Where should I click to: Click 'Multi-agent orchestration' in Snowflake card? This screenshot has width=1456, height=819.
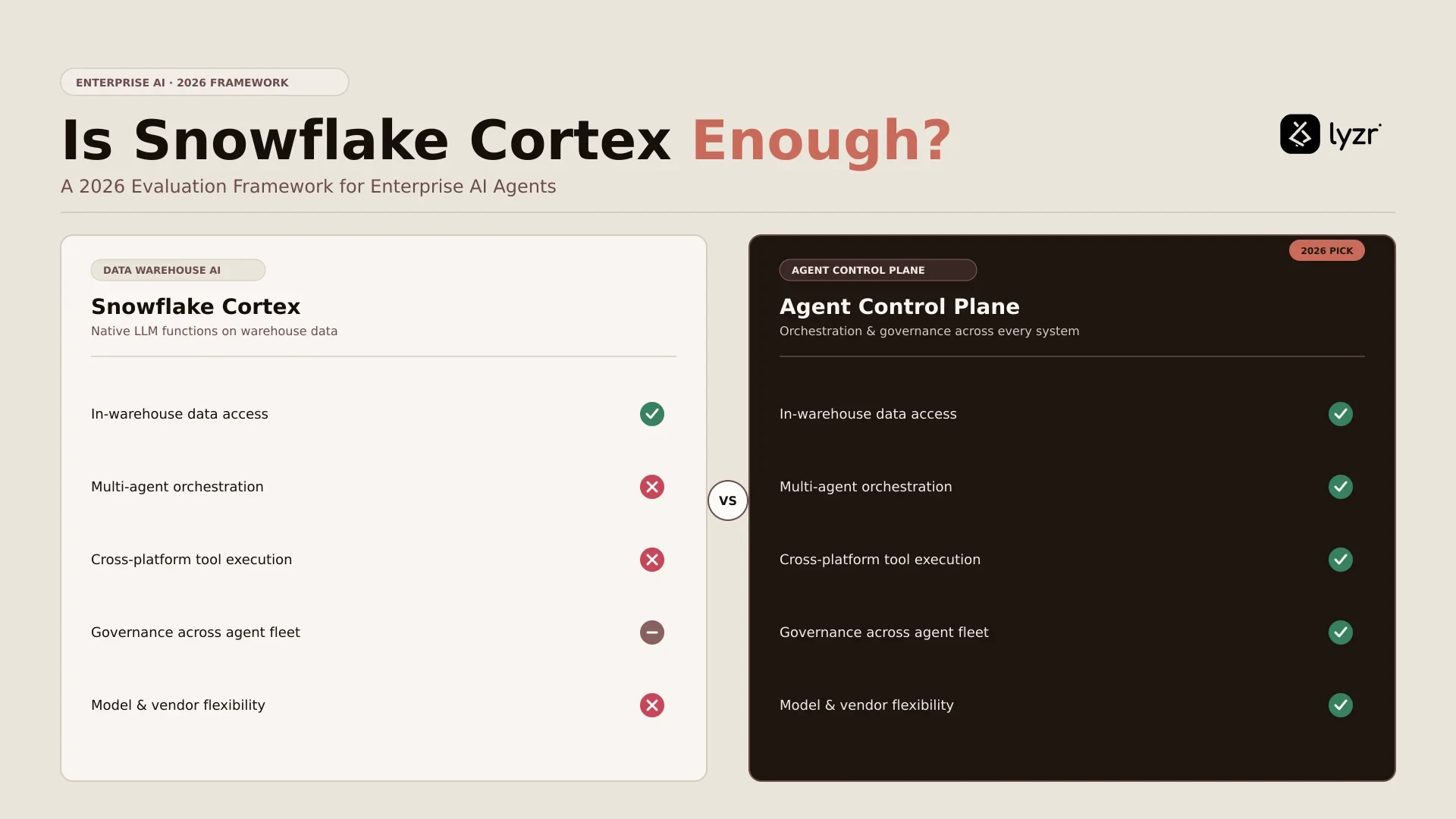177,487
